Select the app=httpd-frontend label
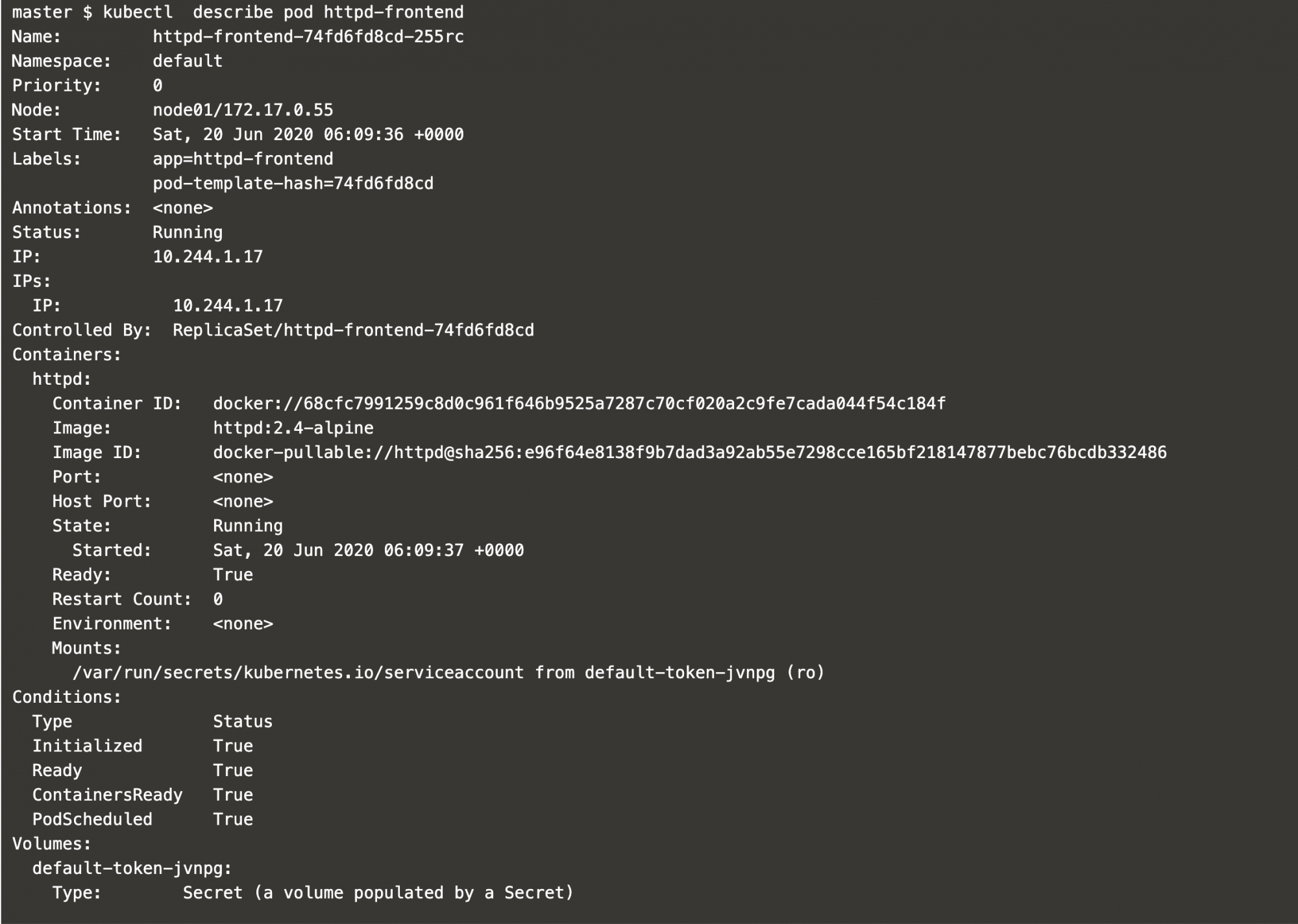Screen dimensions: 1298x924 click(x=243, y=159)
